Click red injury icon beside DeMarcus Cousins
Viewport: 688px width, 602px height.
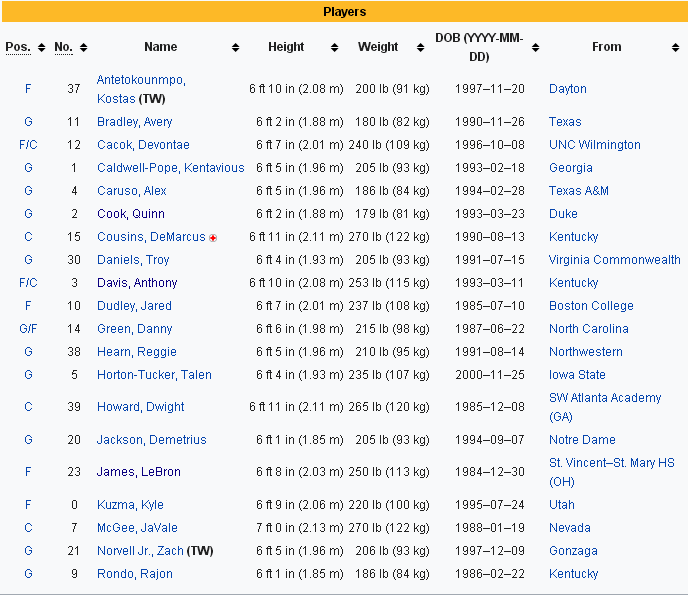click(x=213, y=238)
